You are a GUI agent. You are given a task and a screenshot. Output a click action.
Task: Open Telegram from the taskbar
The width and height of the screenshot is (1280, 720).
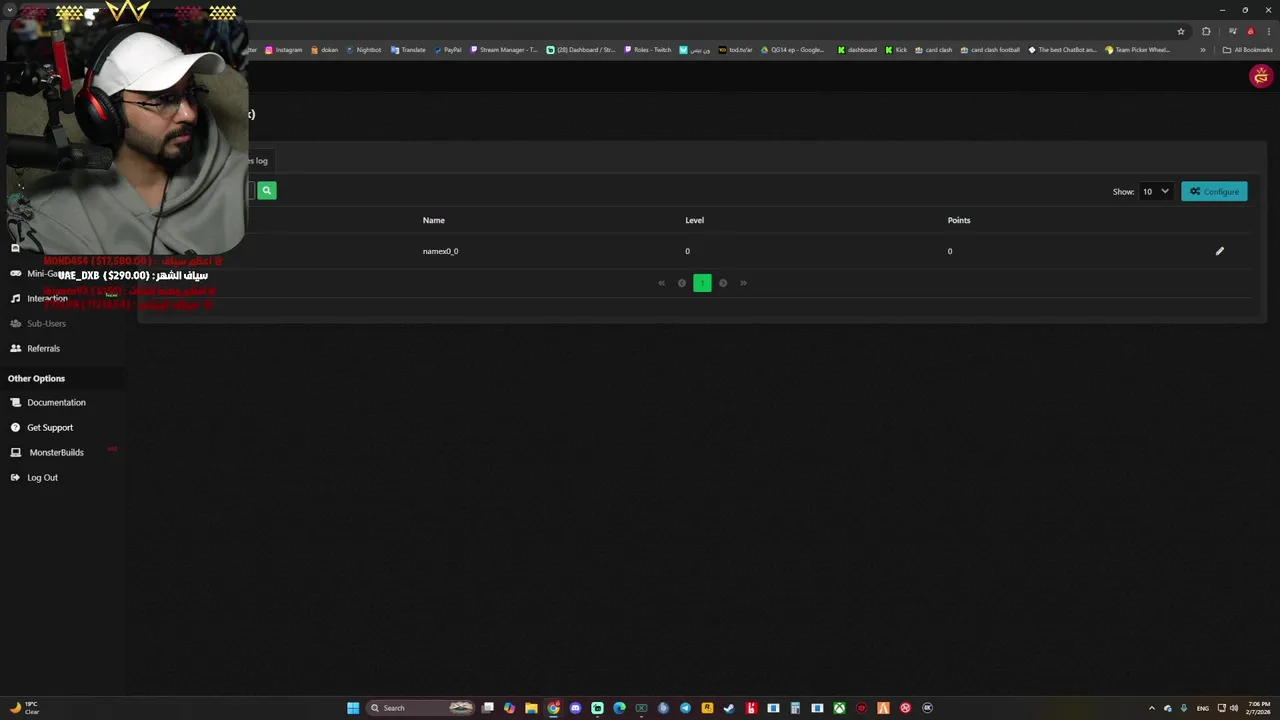click(685, 708)
